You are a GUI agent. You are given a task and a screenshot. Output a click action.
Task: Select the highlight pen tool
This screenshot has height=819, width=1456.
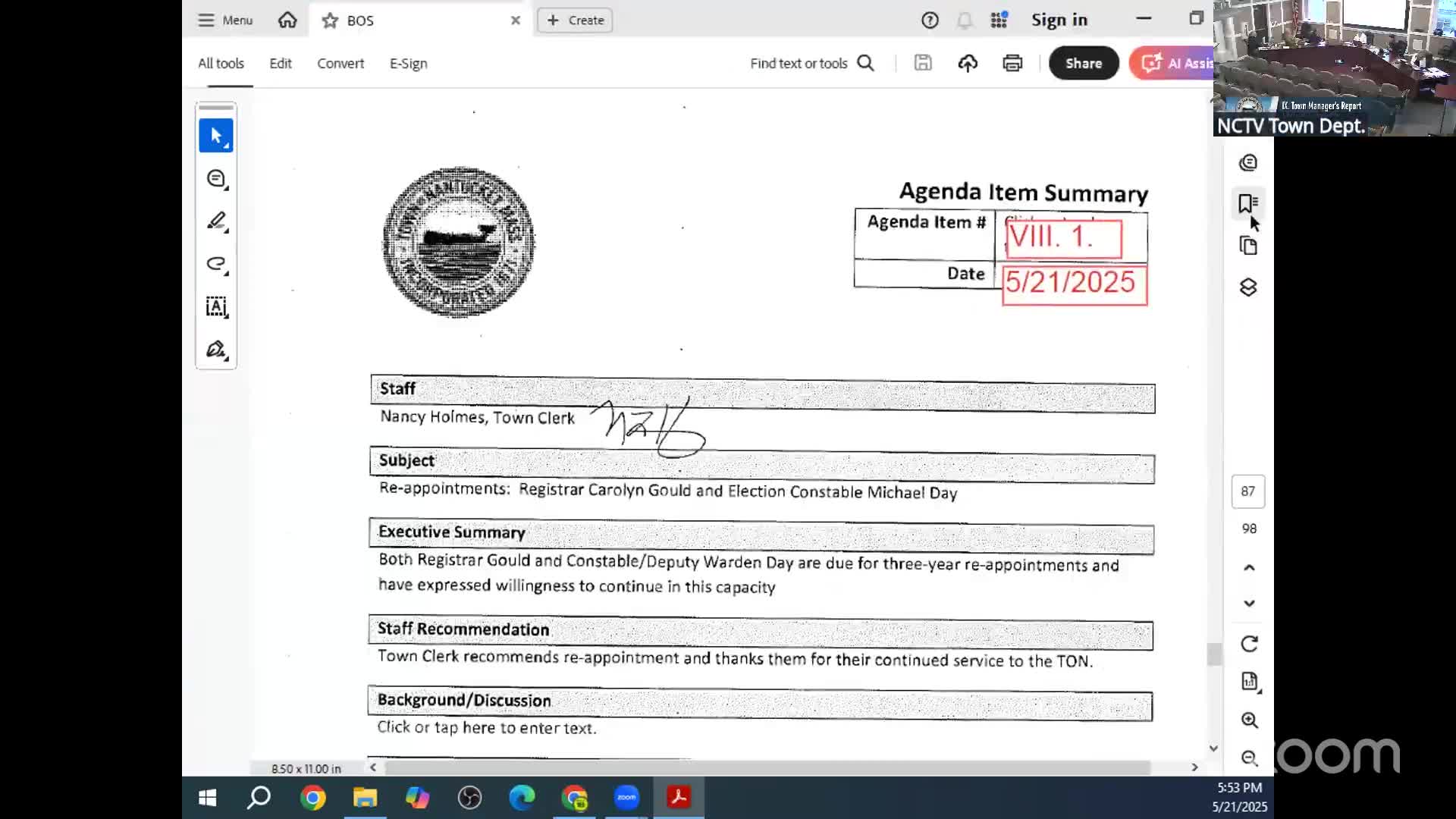pyautogui.click(x=216, y=221)
